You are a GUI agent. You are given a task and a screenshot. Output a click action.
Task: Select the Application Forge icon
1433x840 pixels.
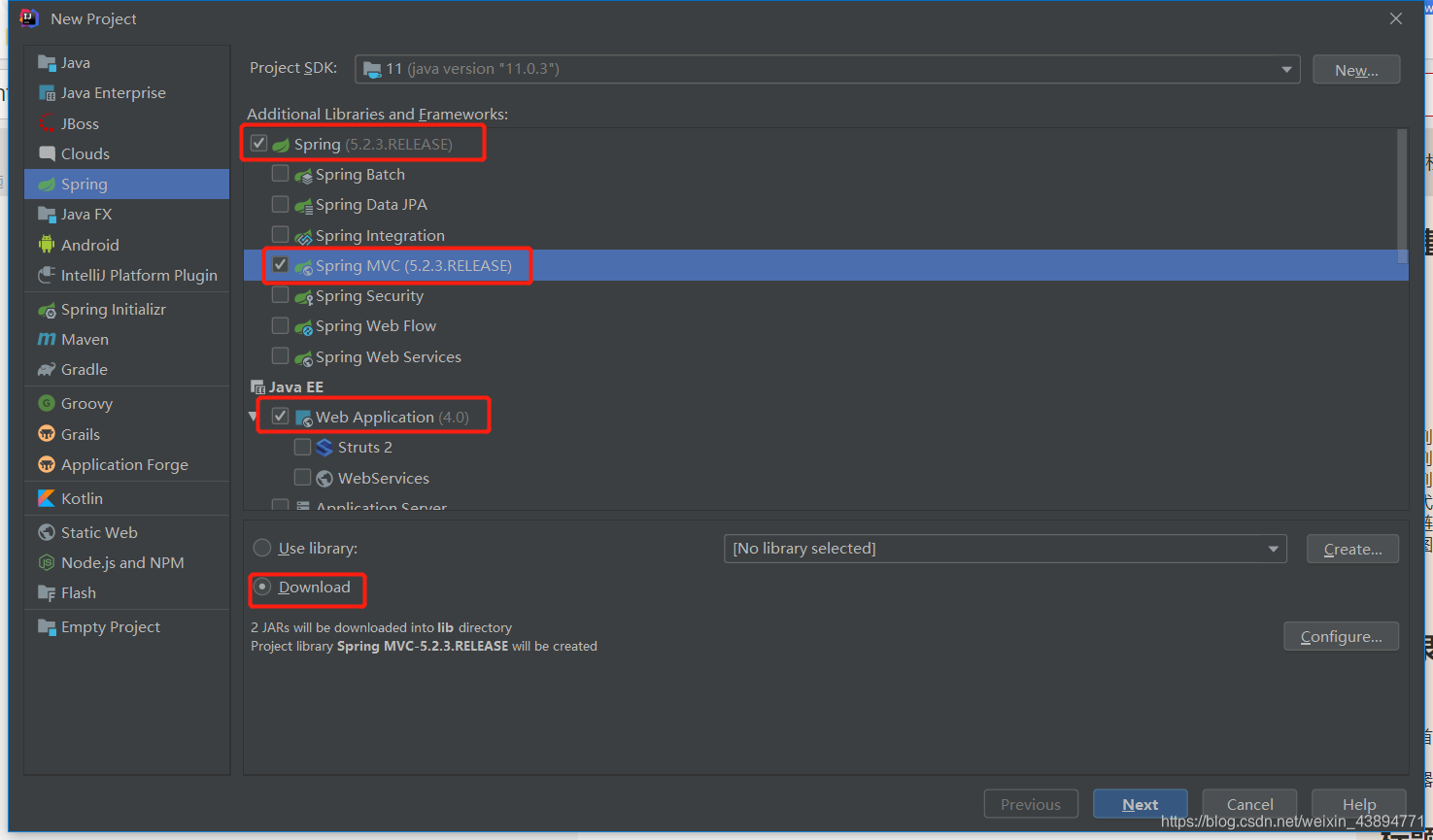47,464
